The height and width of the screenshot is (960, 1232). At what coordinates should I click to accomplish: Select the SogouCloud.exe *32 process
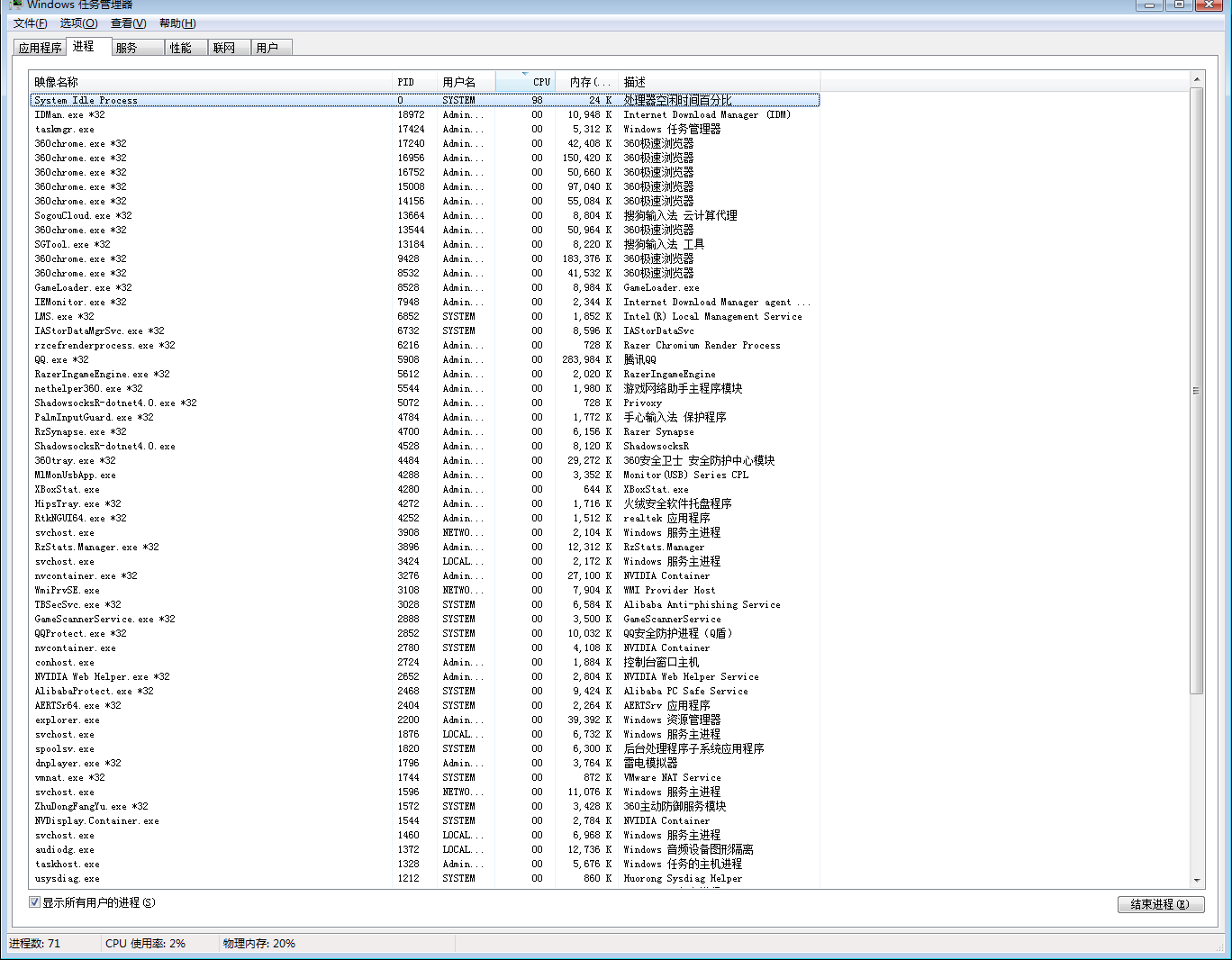[x=425, y=215]
